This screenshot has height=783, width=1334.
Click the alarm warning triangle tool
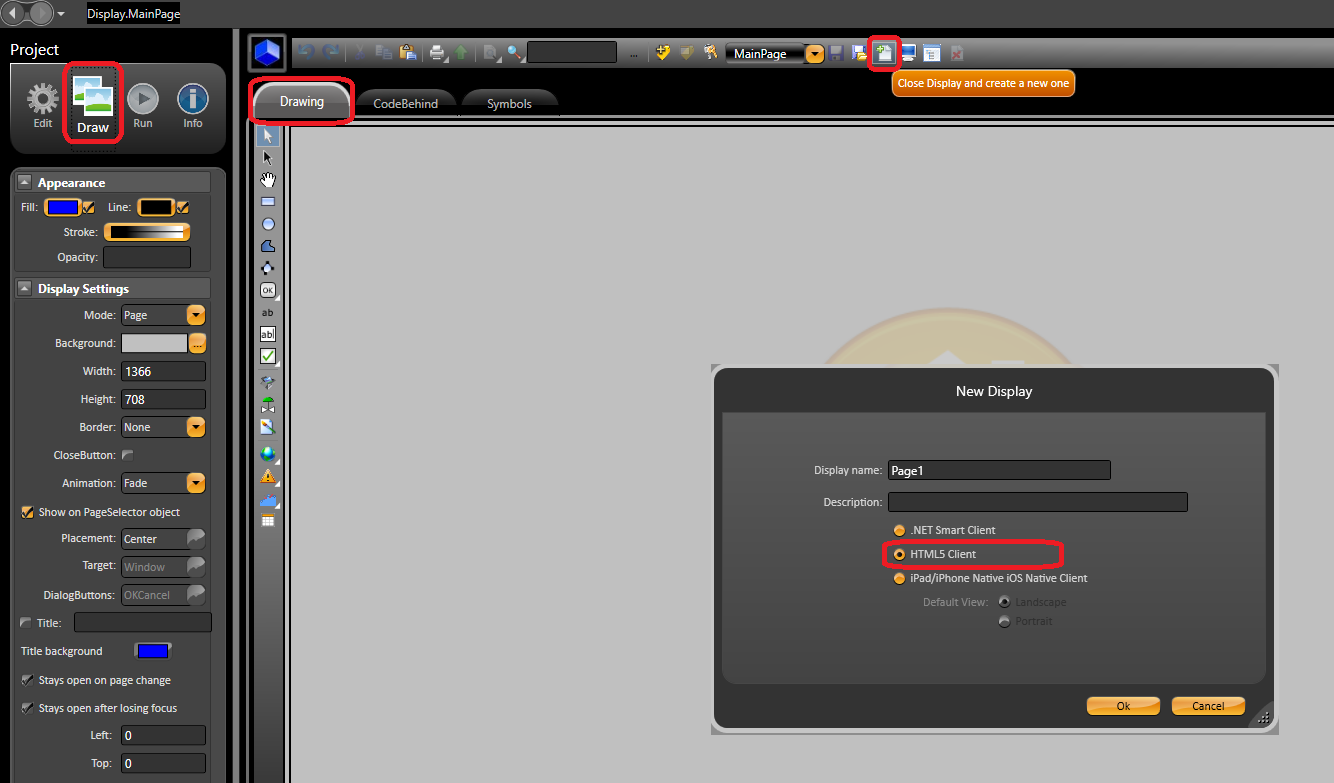click(x=268, y=476)
